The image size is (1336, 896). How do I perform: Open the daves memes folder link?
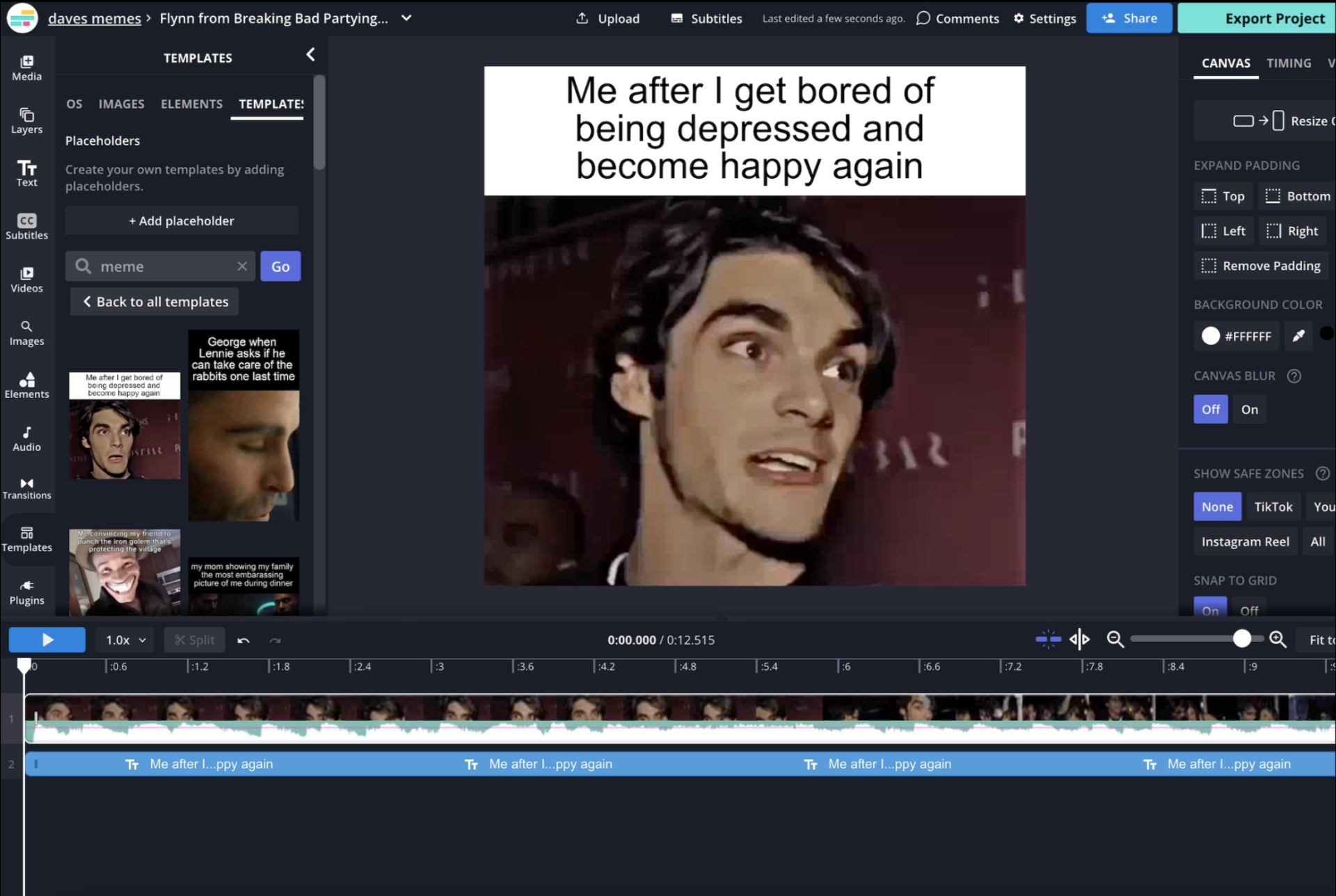coord(95,18)
